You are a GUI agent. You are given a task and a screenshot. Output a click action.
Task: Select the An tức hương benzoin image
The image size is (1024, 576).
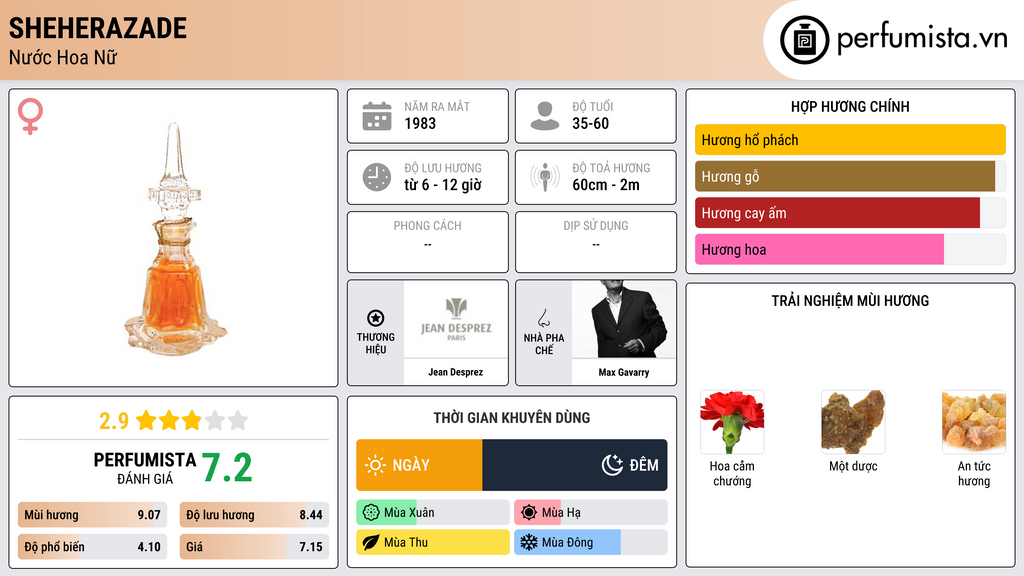coord(974,423)
